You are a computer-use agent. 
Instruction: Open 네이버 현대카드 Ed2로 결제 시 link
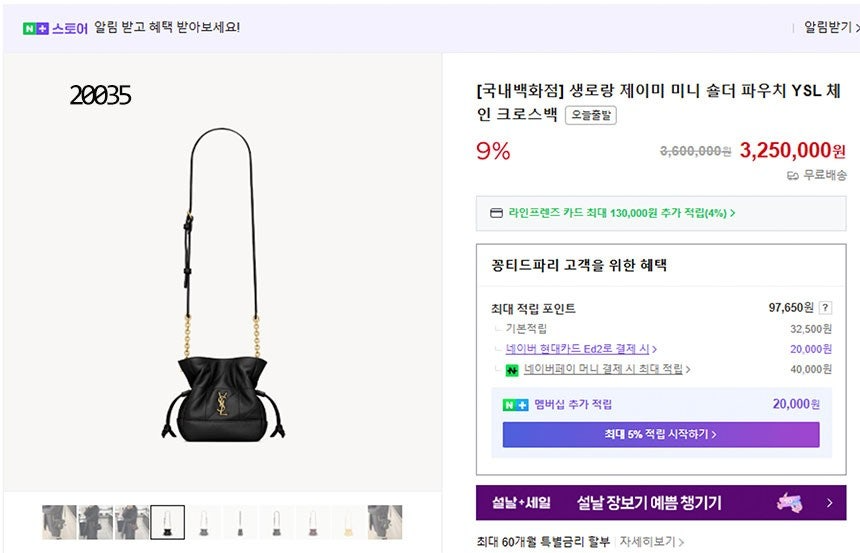click(581, 349)
